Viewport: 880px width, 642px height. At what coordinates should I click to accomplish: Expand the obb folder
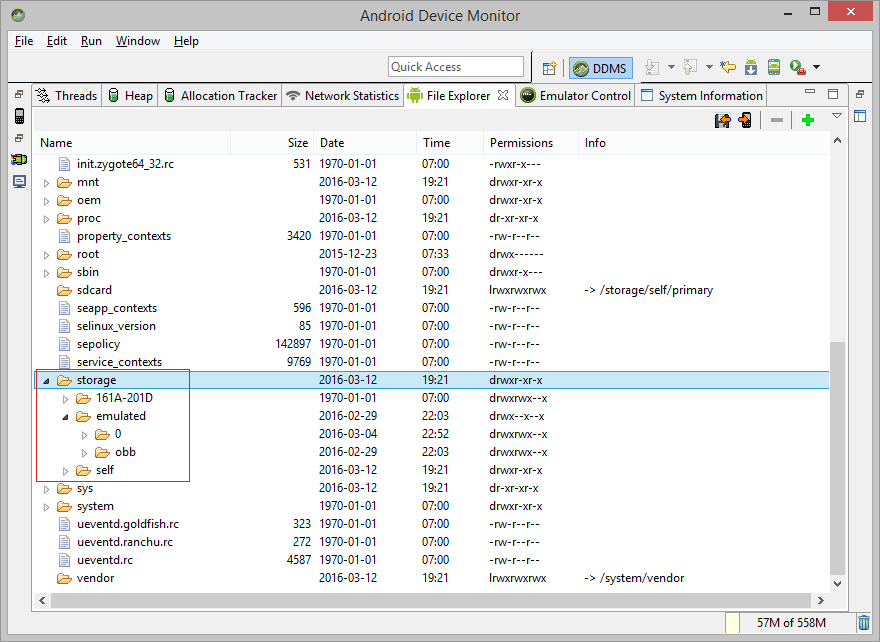tap(85, 453)
